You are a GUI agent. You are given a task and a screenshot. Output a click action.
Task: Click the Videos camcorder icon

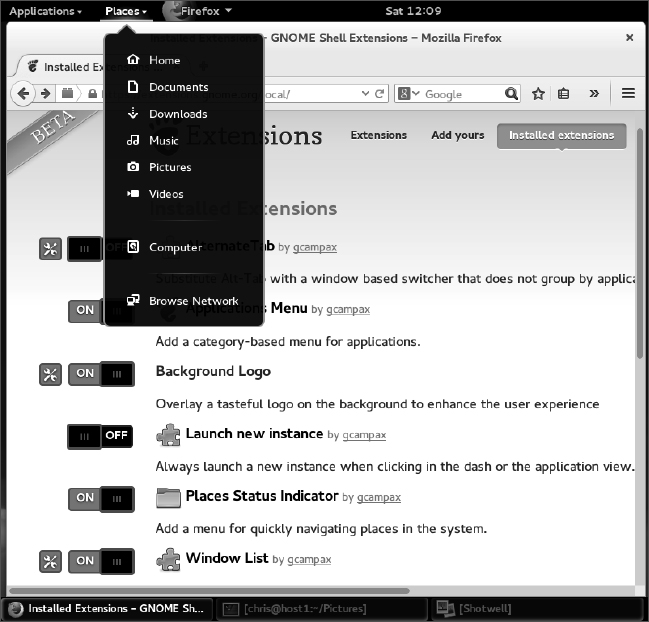click(133, 193)
